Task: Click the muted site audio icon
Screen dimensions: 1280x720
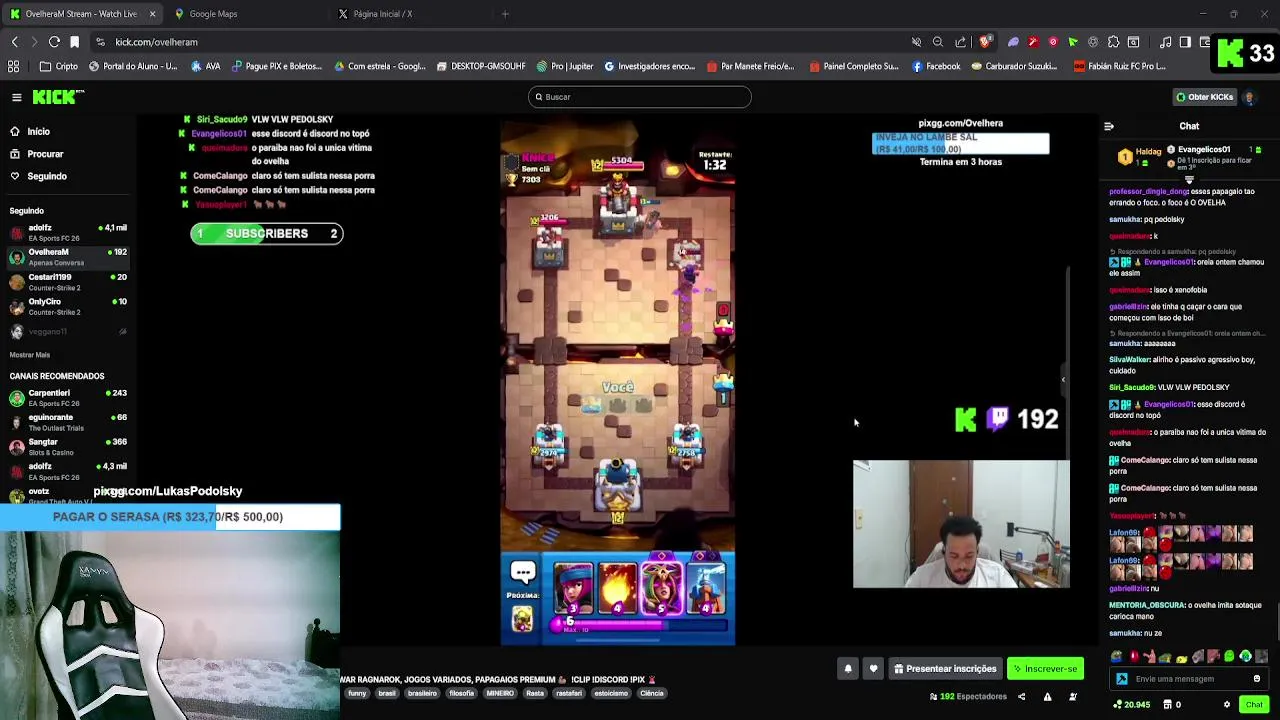Action: 916,42
